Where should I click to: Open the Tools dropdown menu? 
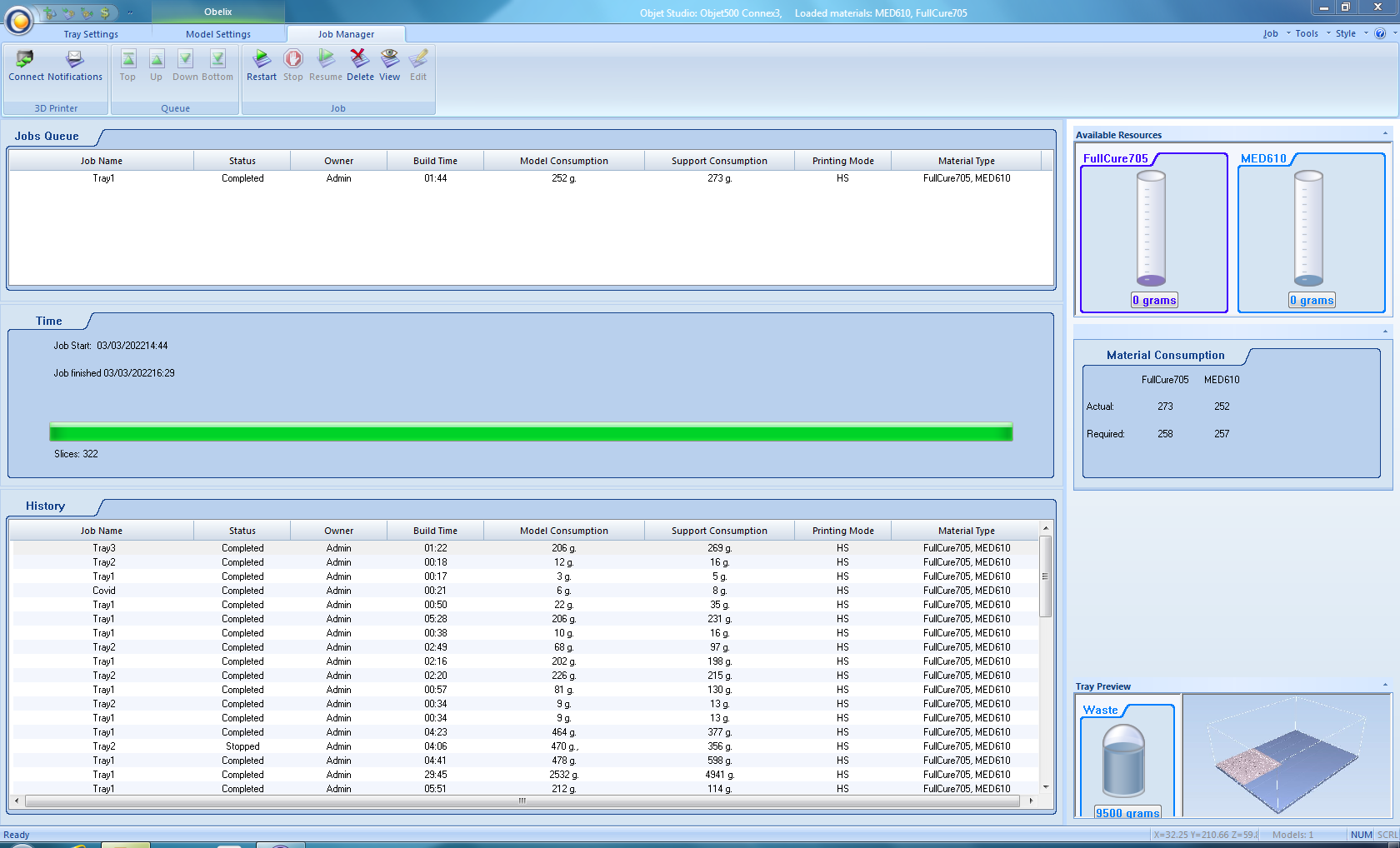pos(1312,33)
